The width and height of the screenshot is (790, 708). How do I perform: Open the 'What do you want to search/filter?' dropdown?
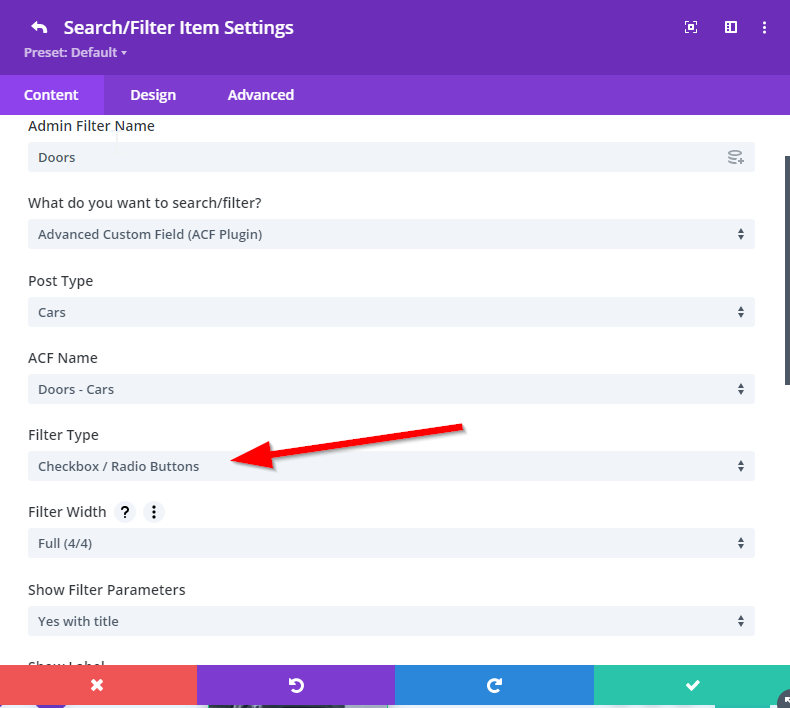(391, 234)
